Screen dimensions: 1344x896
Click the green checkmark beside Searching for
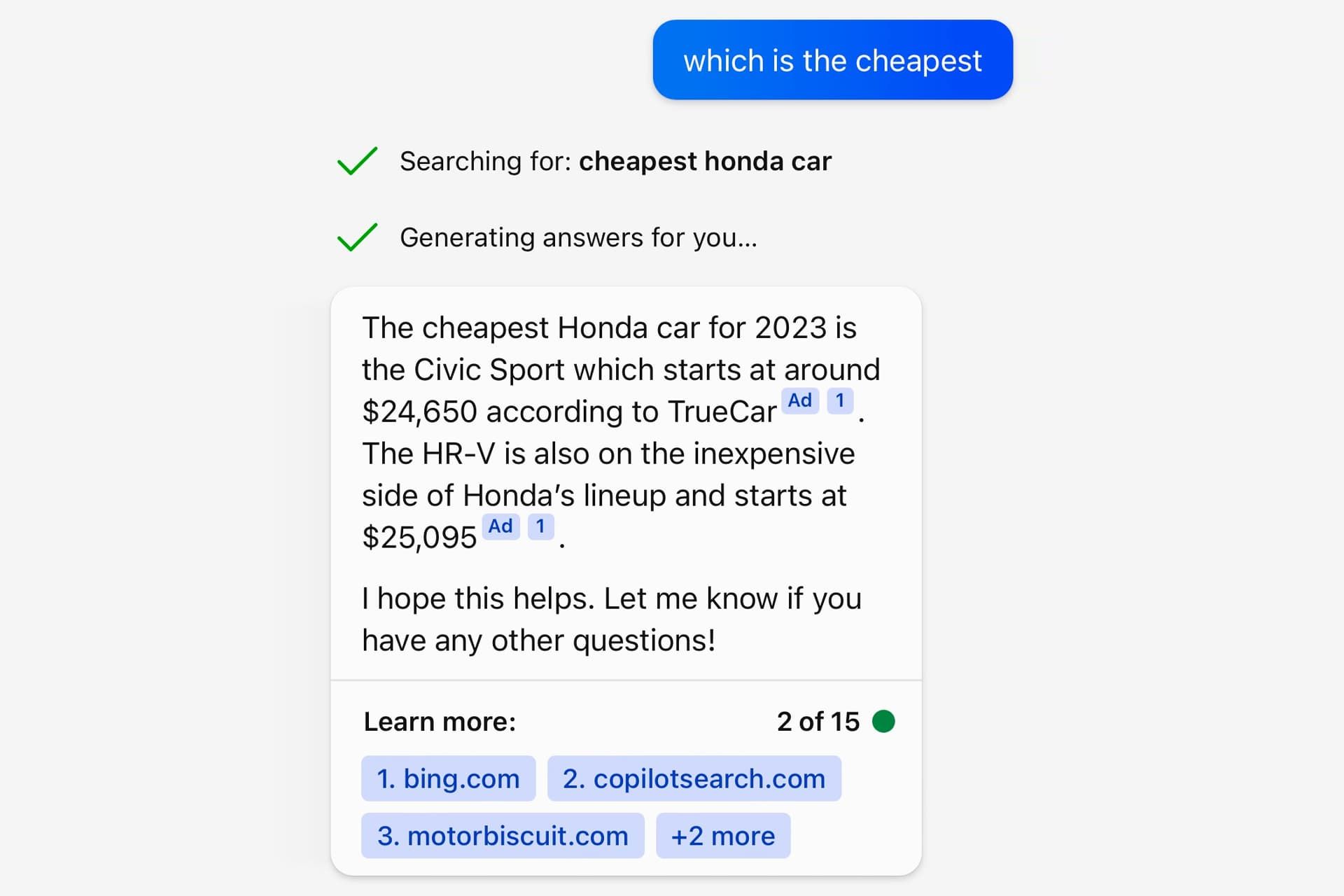(357, 161)
